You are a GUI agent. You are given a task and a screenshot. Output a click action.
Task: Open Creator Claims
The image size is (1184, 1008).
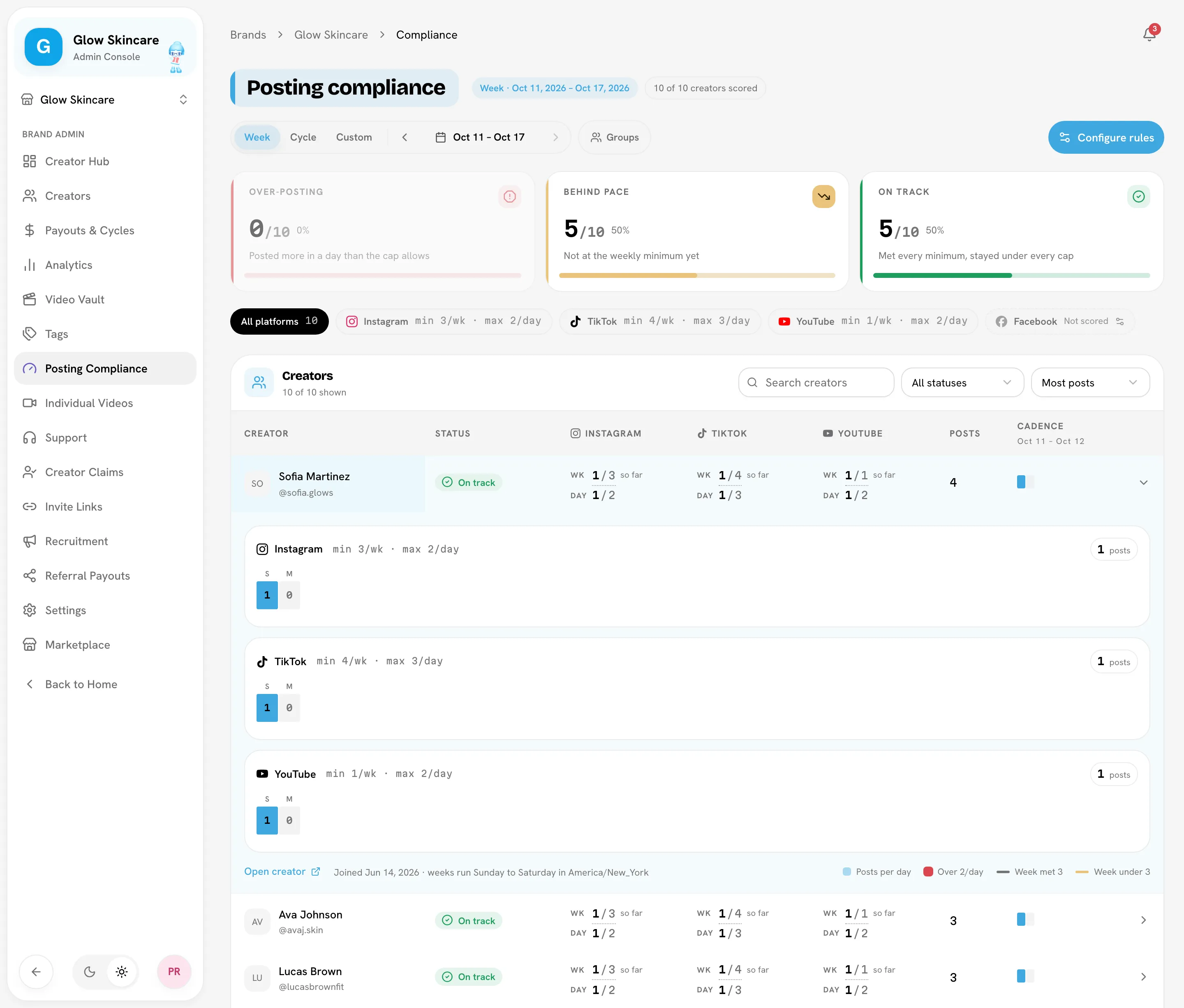point(105,472)
